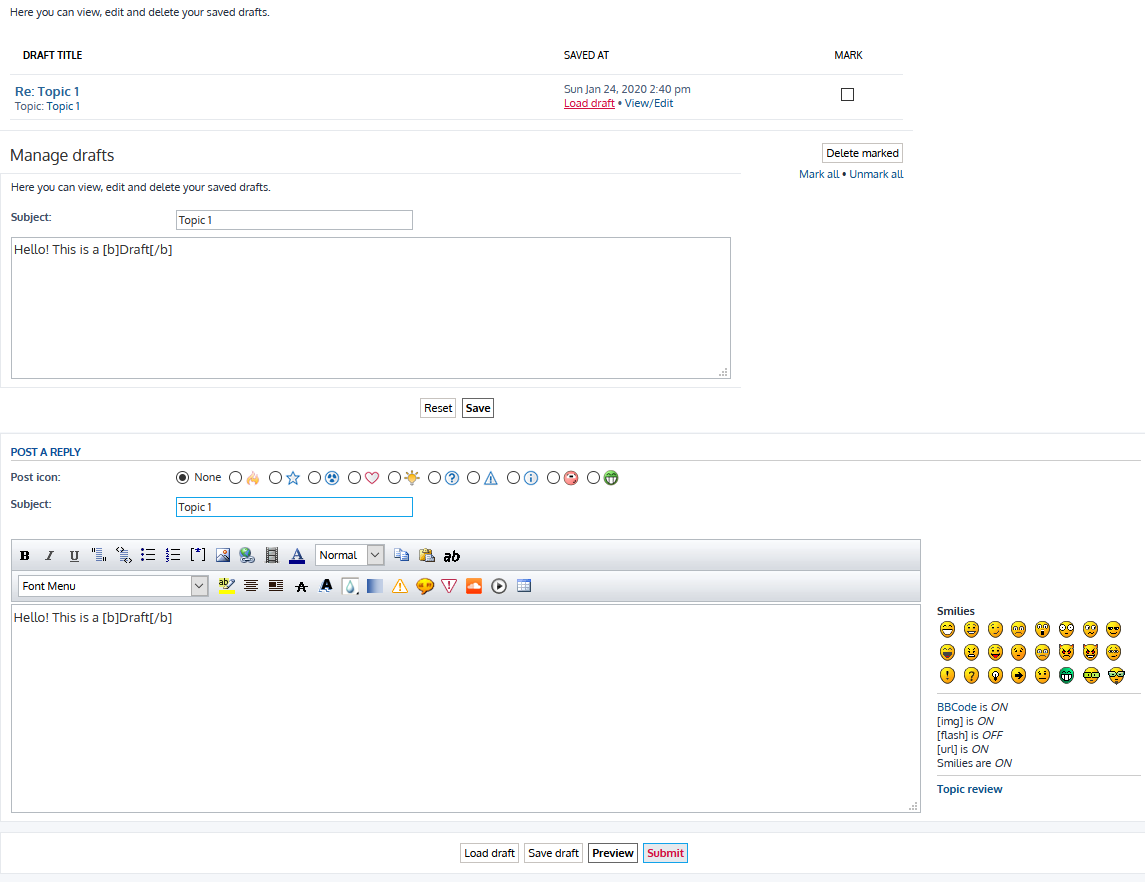Apply strikethrough A icon

301,586
